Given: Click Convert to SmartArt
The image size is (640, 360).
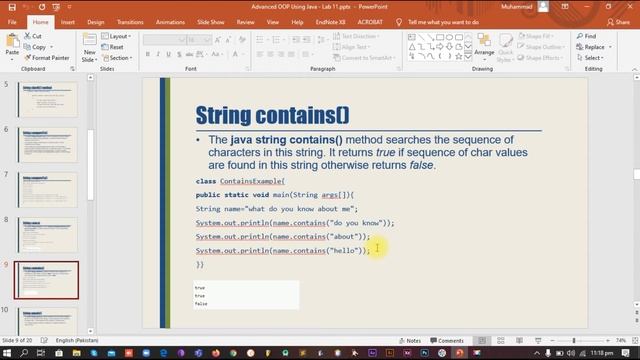Looking at the screenshot, I should [364, 58].
